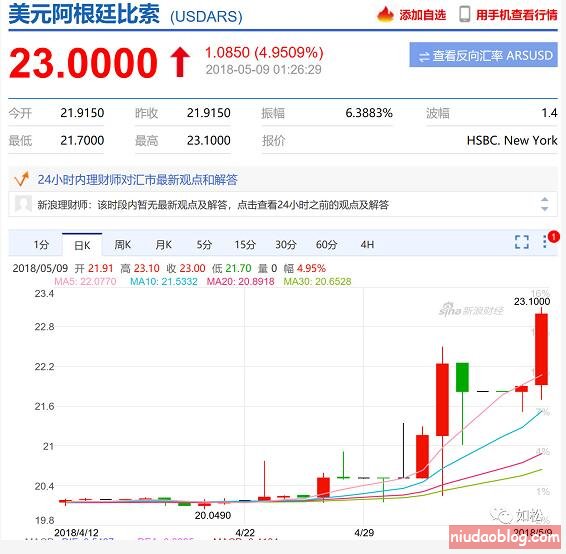Open the three-dot chart settings menu
The height and width of the screenshot is (554, 566).
click(x=545, y=241)
